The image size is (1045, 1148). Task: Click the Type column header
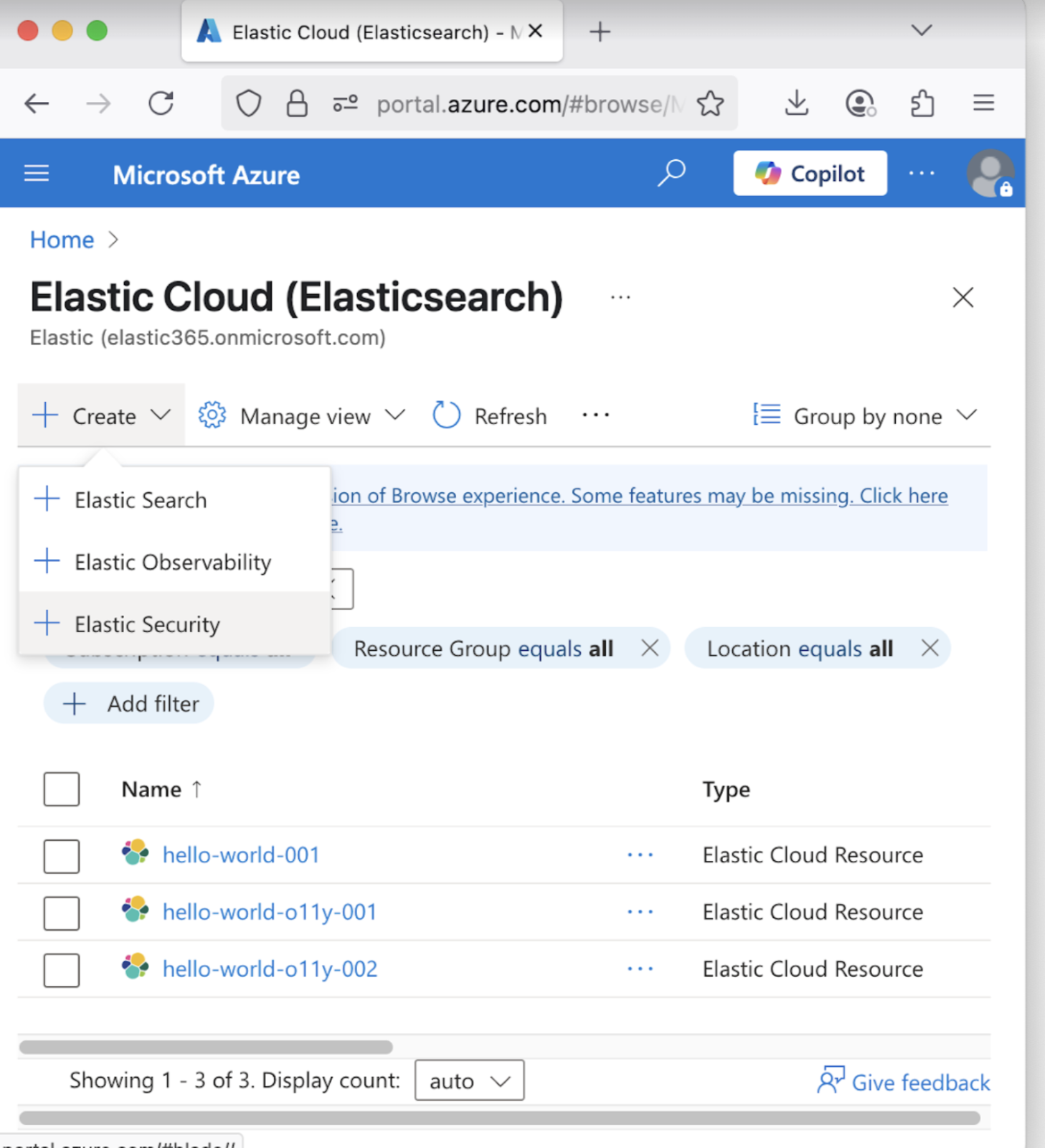726,789
